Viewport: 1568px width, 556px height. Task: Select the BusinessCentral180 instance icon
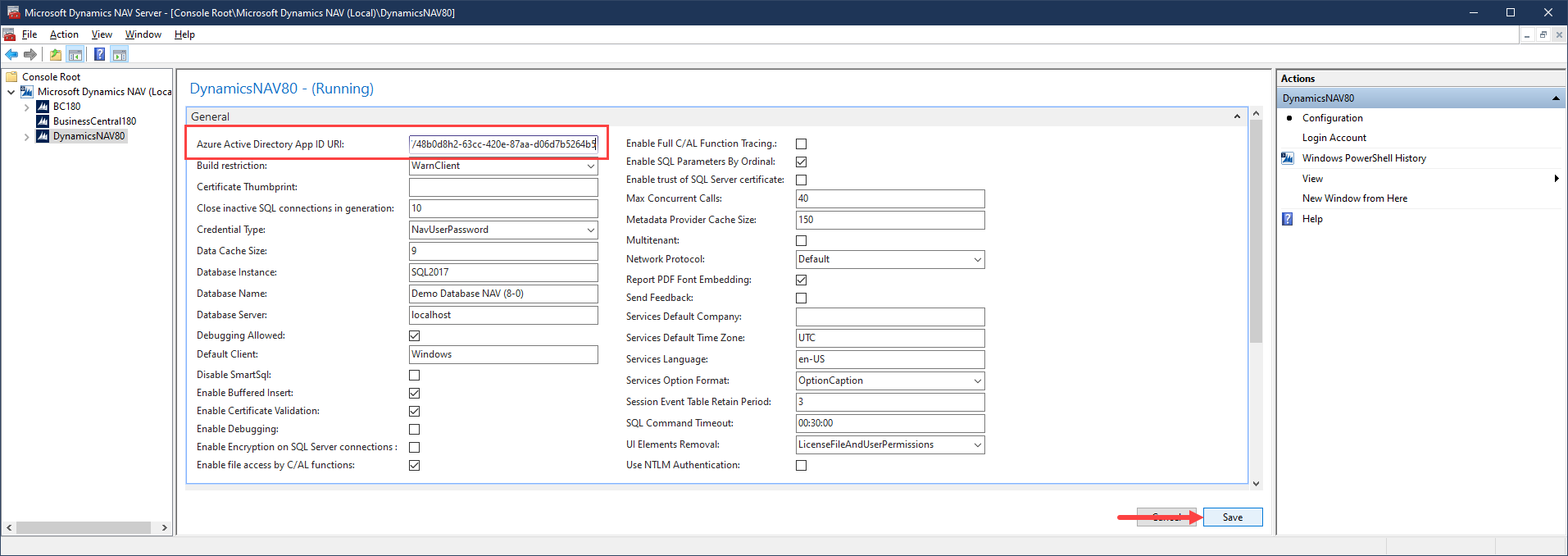tap(43, 121)
